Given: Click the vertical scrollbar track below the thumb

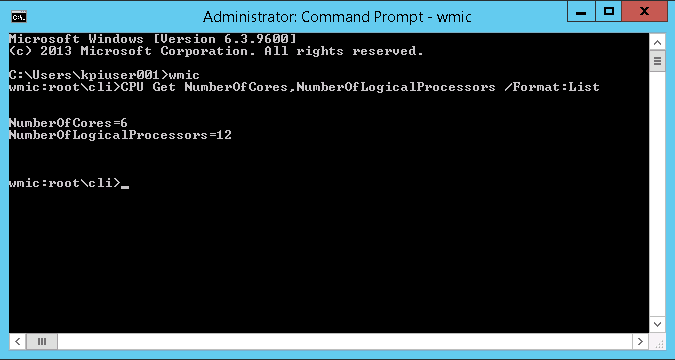Looking at the screenshot, I should click(657, 193).
